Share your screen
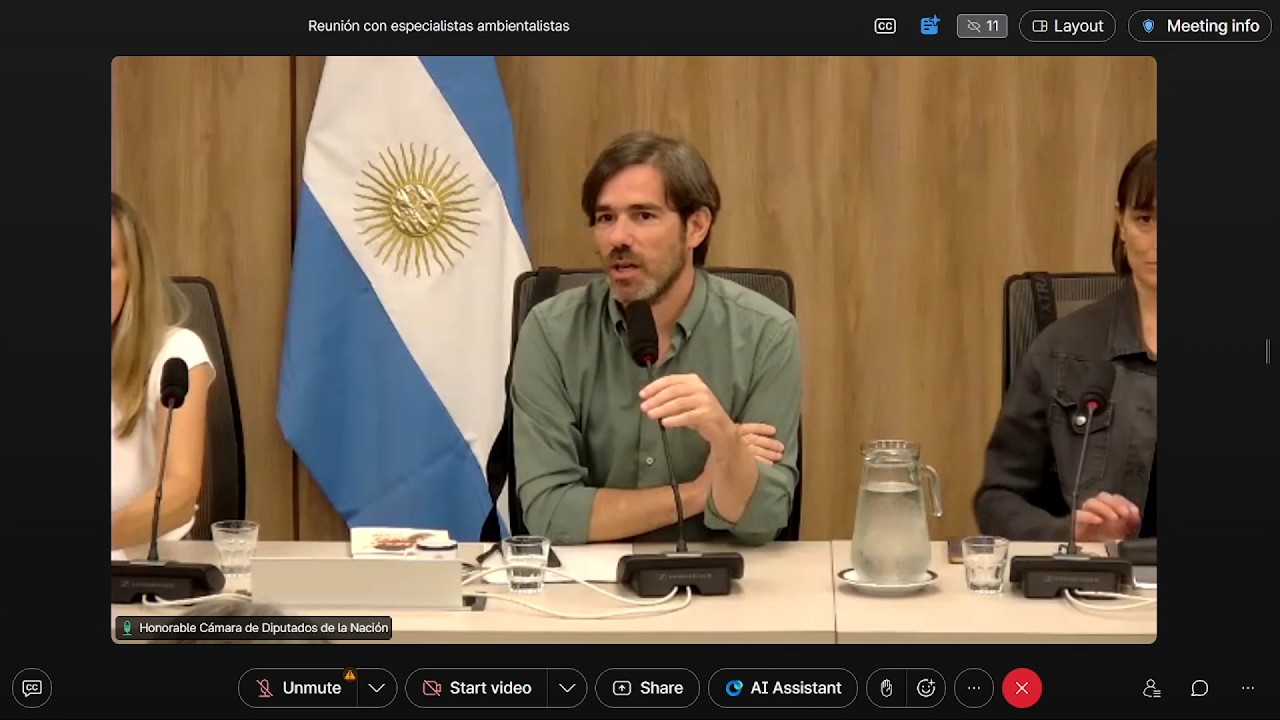This screenshot has height=720, width=1280. click(647, 688)
